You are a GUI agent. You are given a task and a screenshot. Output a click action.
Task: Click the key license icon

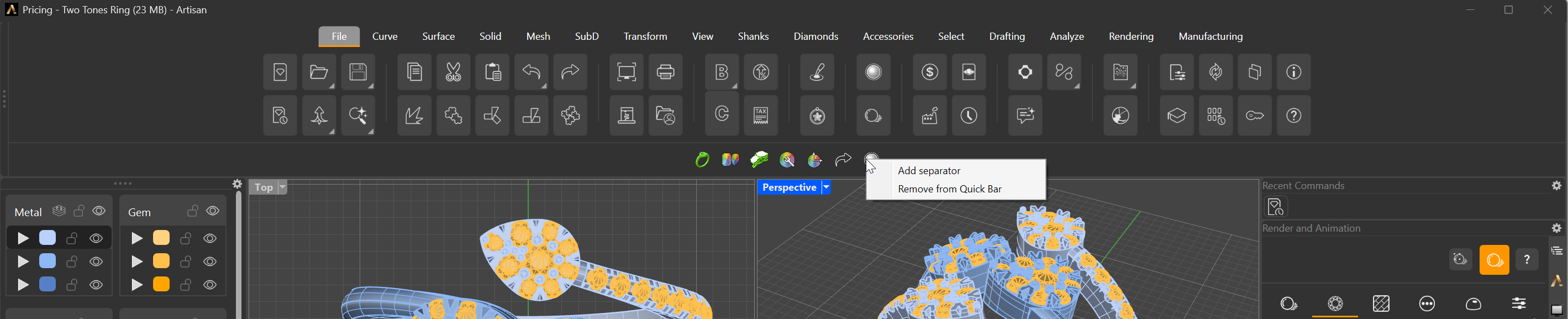click(x=1255, y=116)
